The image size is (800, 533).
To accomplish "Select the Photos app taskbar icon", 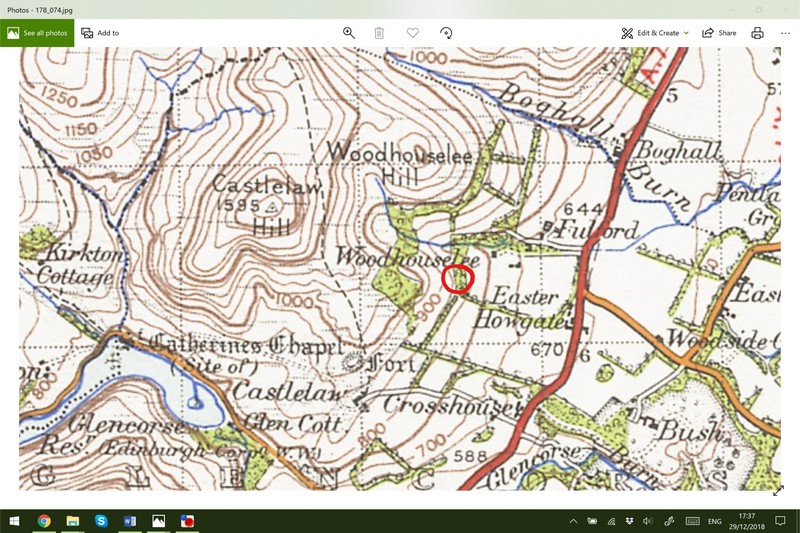I will tap(158, 521).
